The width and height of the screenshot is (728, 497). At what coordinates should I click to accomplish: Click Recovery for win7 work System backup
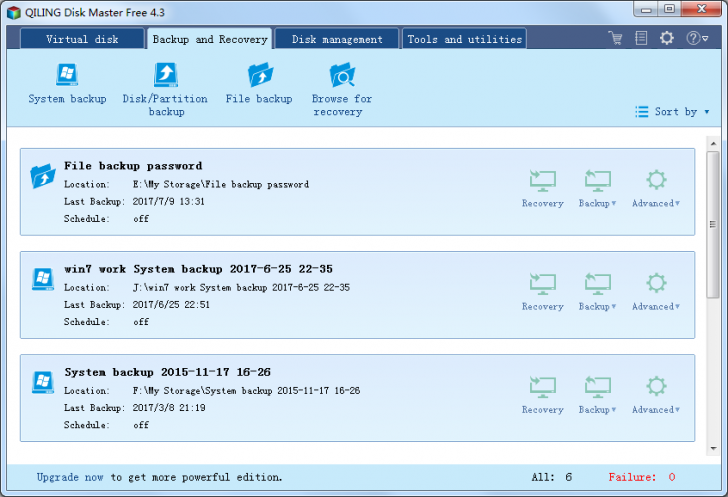(x=542, y=292)
